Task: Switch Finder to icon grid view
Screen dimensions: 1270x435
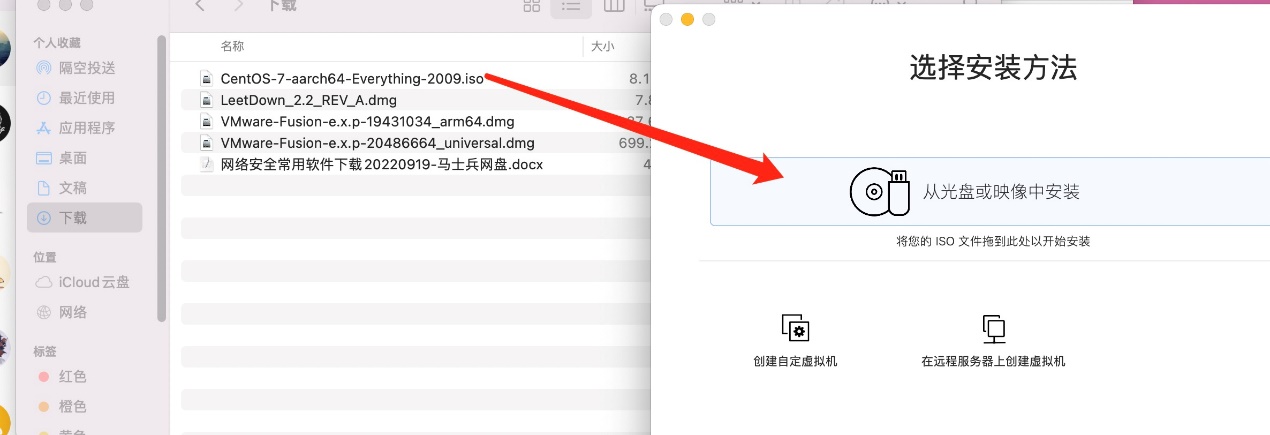Action: [533, 7]
